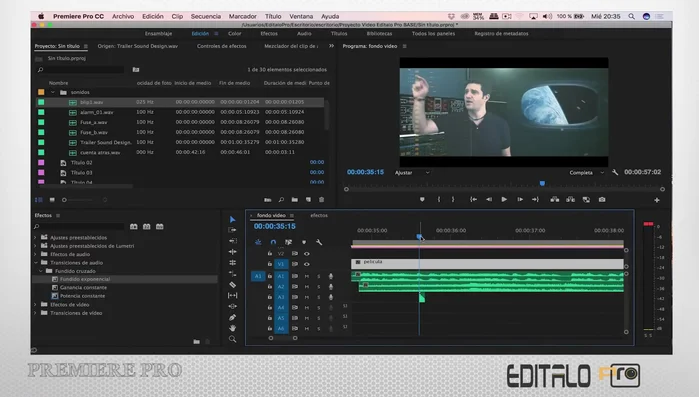This screenshot has height=397, width=699.
Task: Open the Archivo menu
Action: click(x=123, y=16)
